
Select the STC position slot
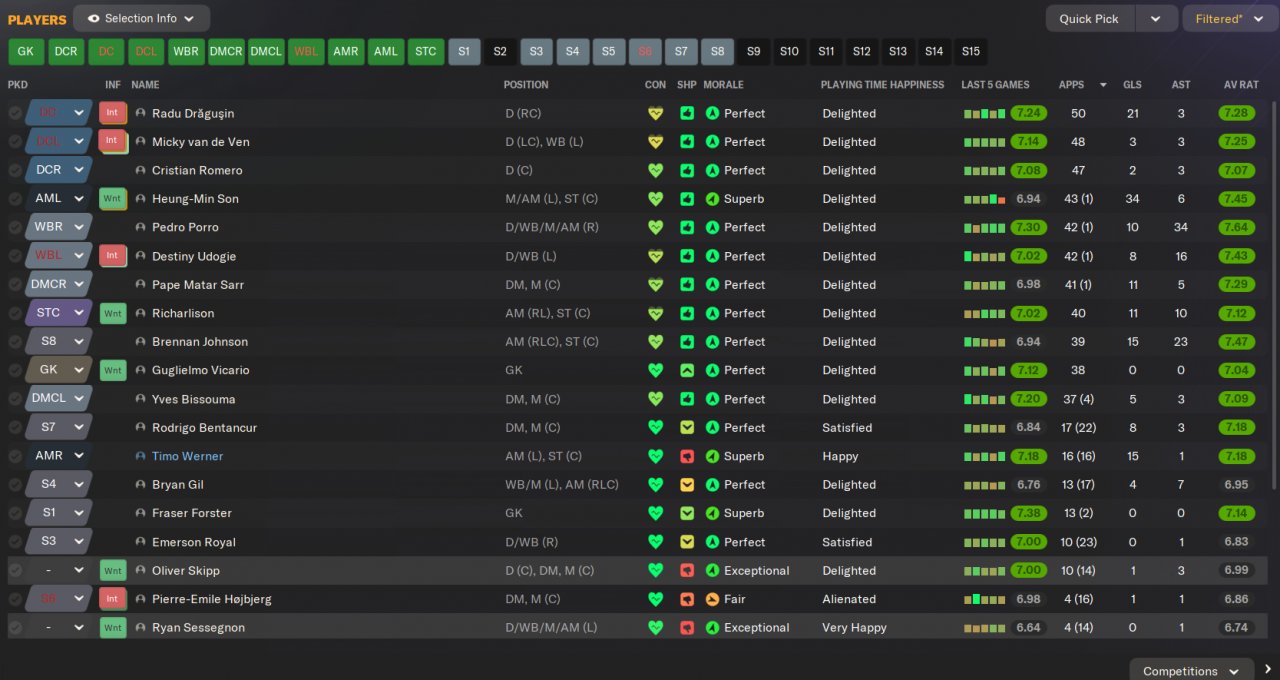tap(426, 52)
